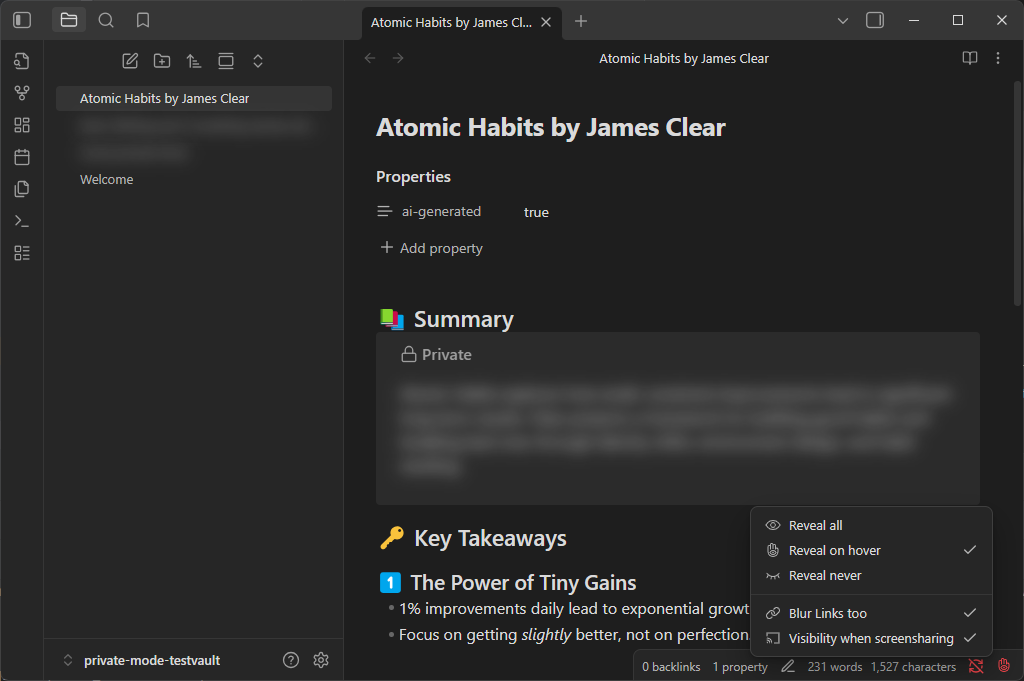Viewport: 1024px width, 681px height.
Task: Toggle Blur Links too option
Action: pyautogui.click(x=871, y=613)
